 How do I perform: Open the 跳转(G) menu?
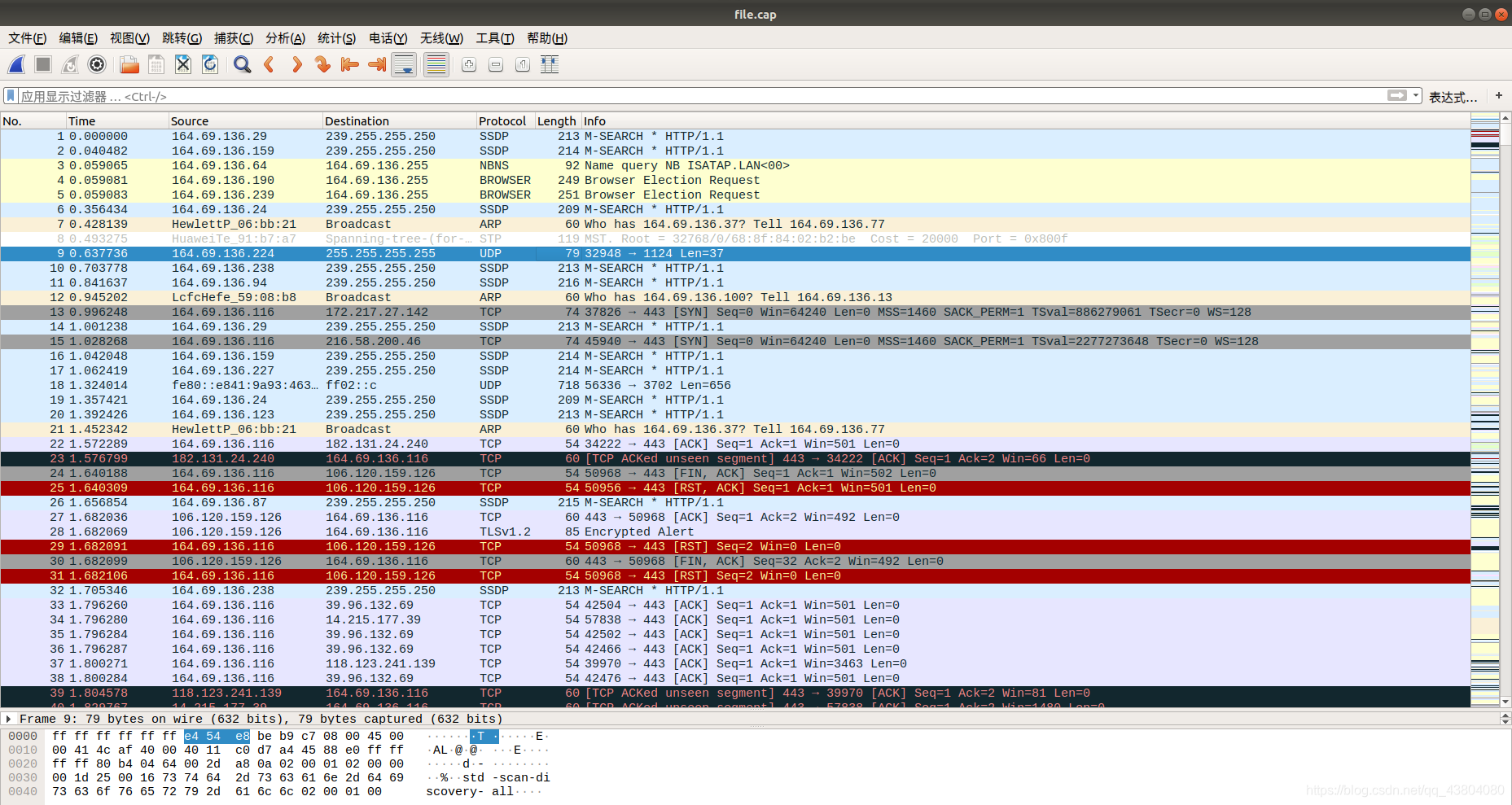(x=182, y=38)
